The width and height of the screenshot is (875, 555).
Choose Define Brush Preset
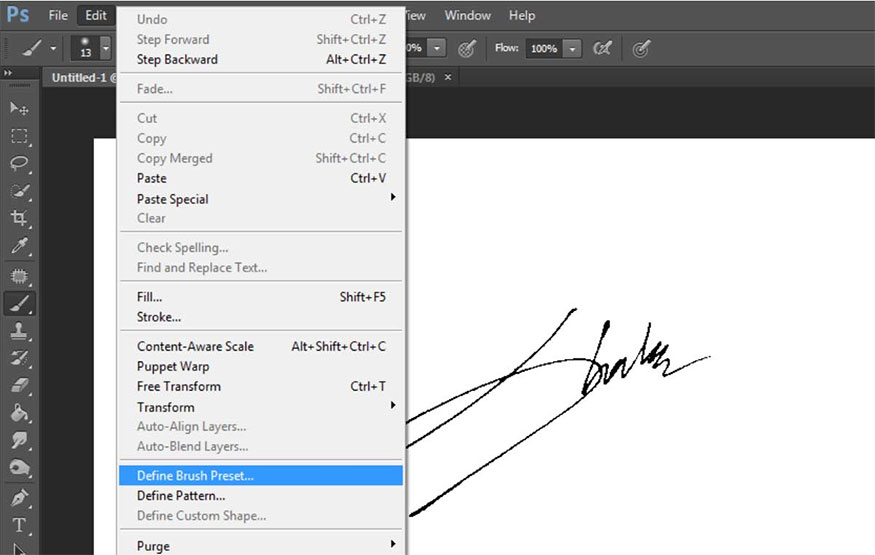[261, 475]
